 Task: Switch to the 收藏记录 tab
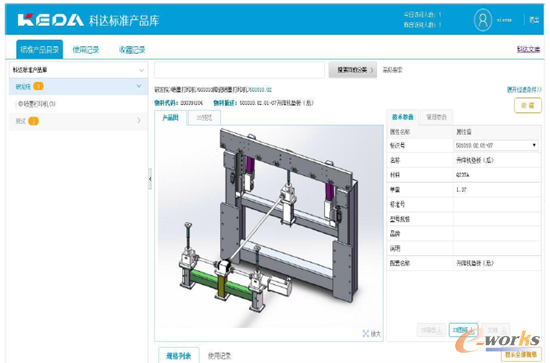click(132, 50)
